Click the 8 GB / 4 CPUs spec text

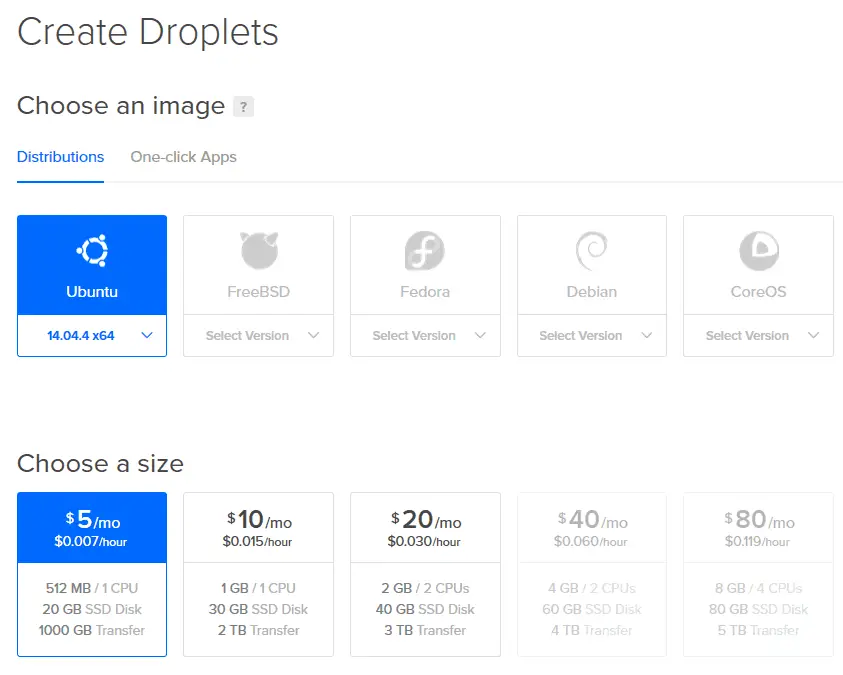(x=759, y=588)
